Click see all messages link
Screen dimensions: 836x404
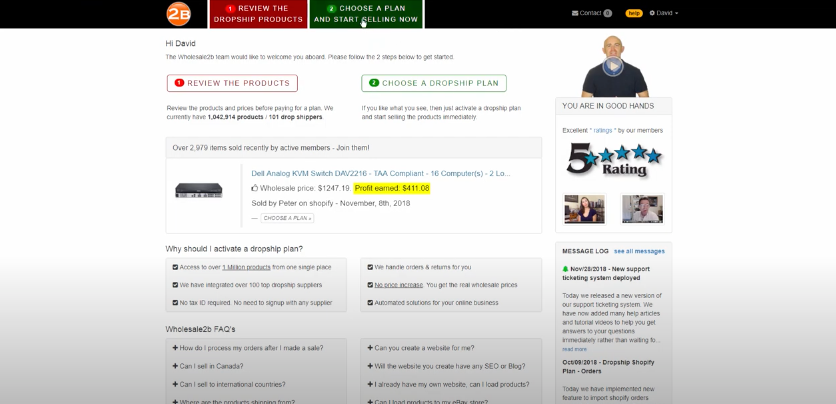(x=639, y=251)
